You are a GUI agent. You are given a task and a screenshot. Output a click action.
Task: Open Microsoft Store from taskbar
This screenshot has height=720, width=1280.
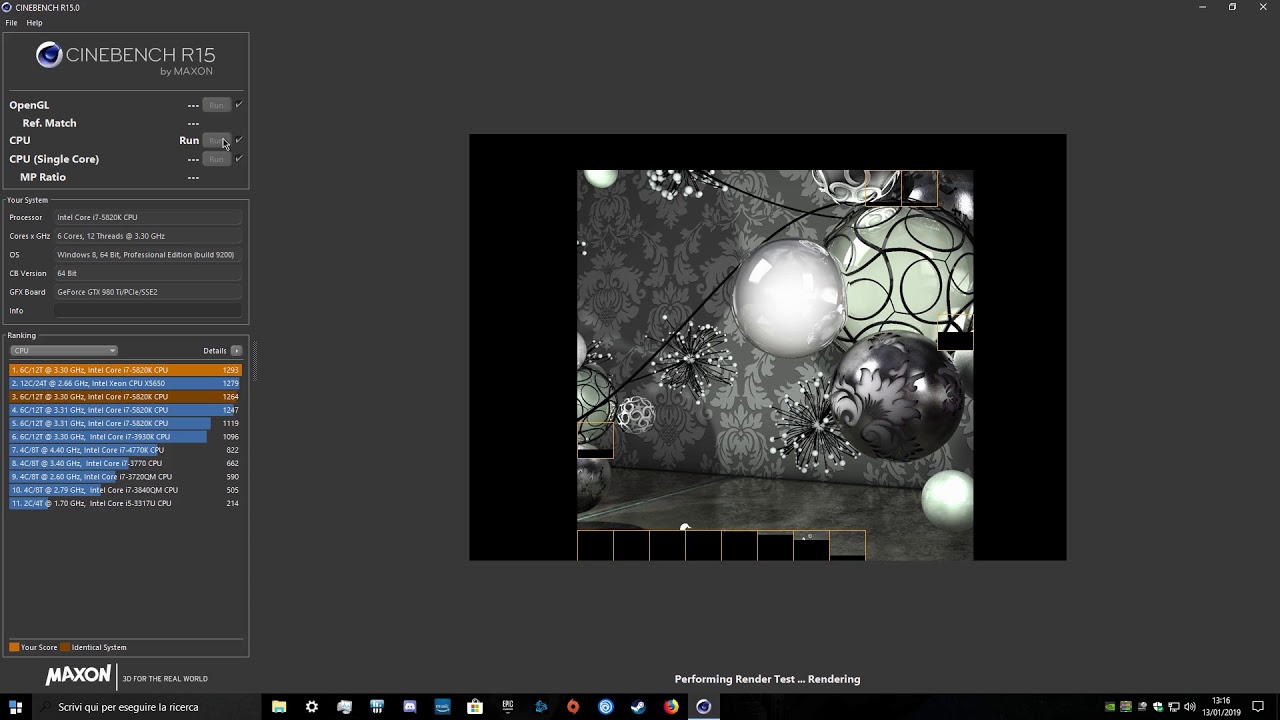(x=475, y=707)
